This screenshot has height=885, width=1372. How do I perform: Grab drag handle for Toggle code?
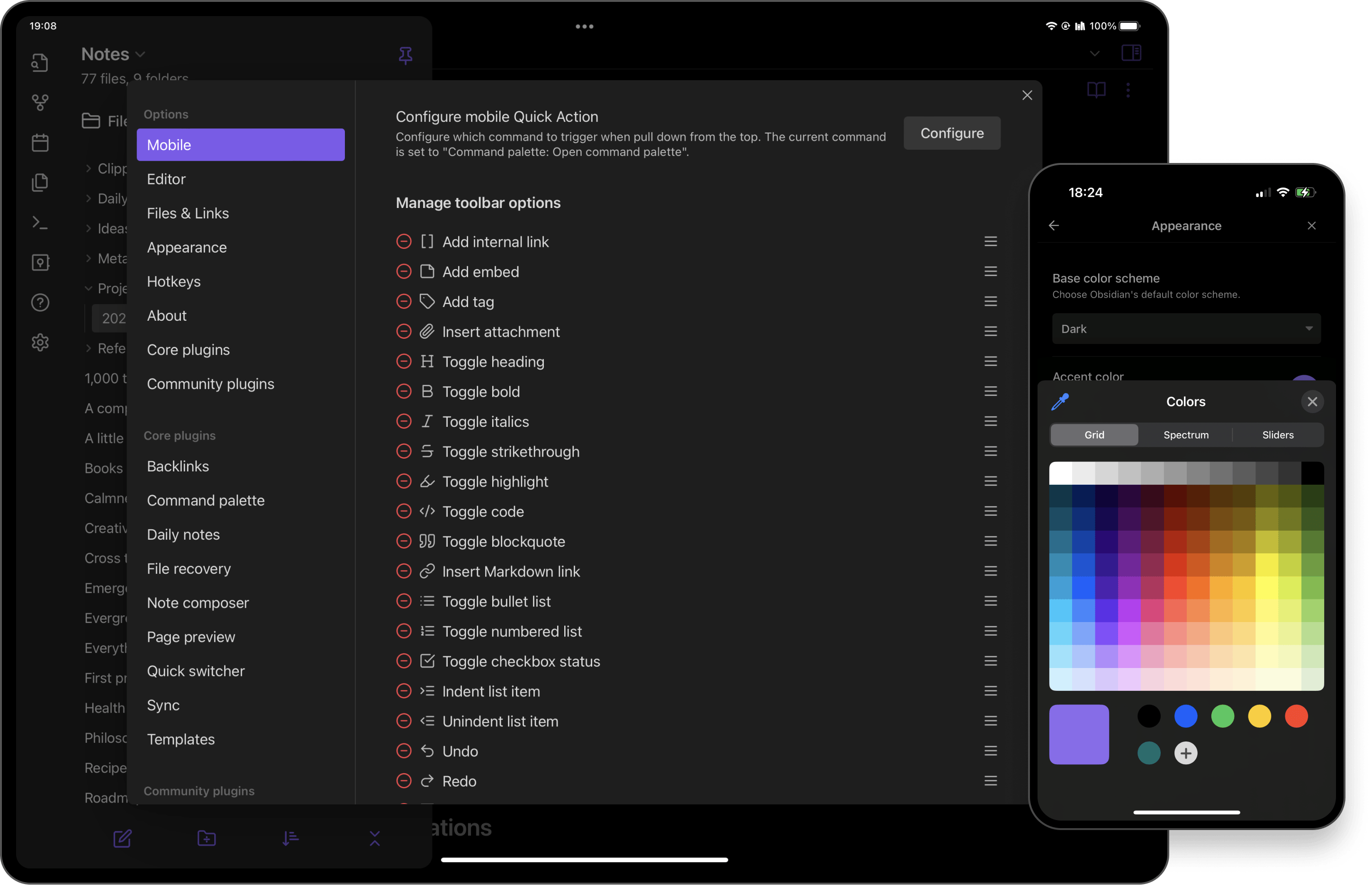coord(991,511)
